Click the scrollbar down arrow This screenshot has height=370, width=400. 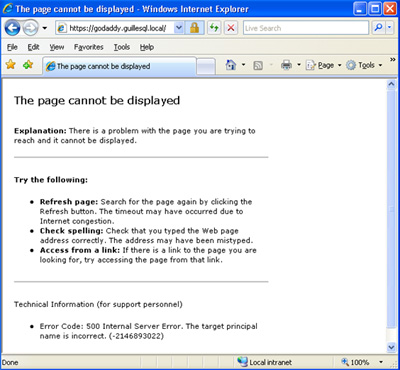[391, 347]
